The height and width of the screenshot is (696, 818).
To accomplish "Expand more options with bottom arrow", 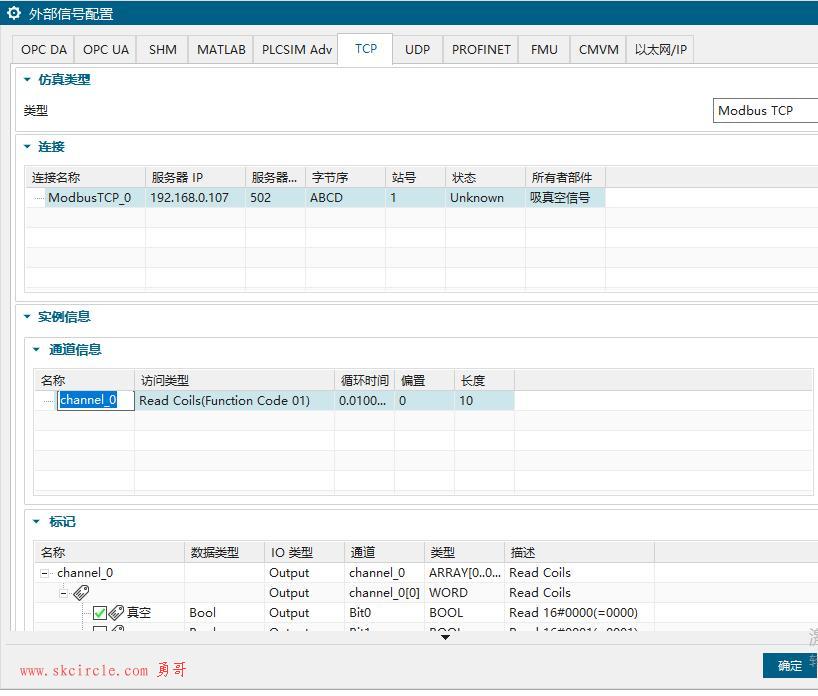I will [445, 637].
